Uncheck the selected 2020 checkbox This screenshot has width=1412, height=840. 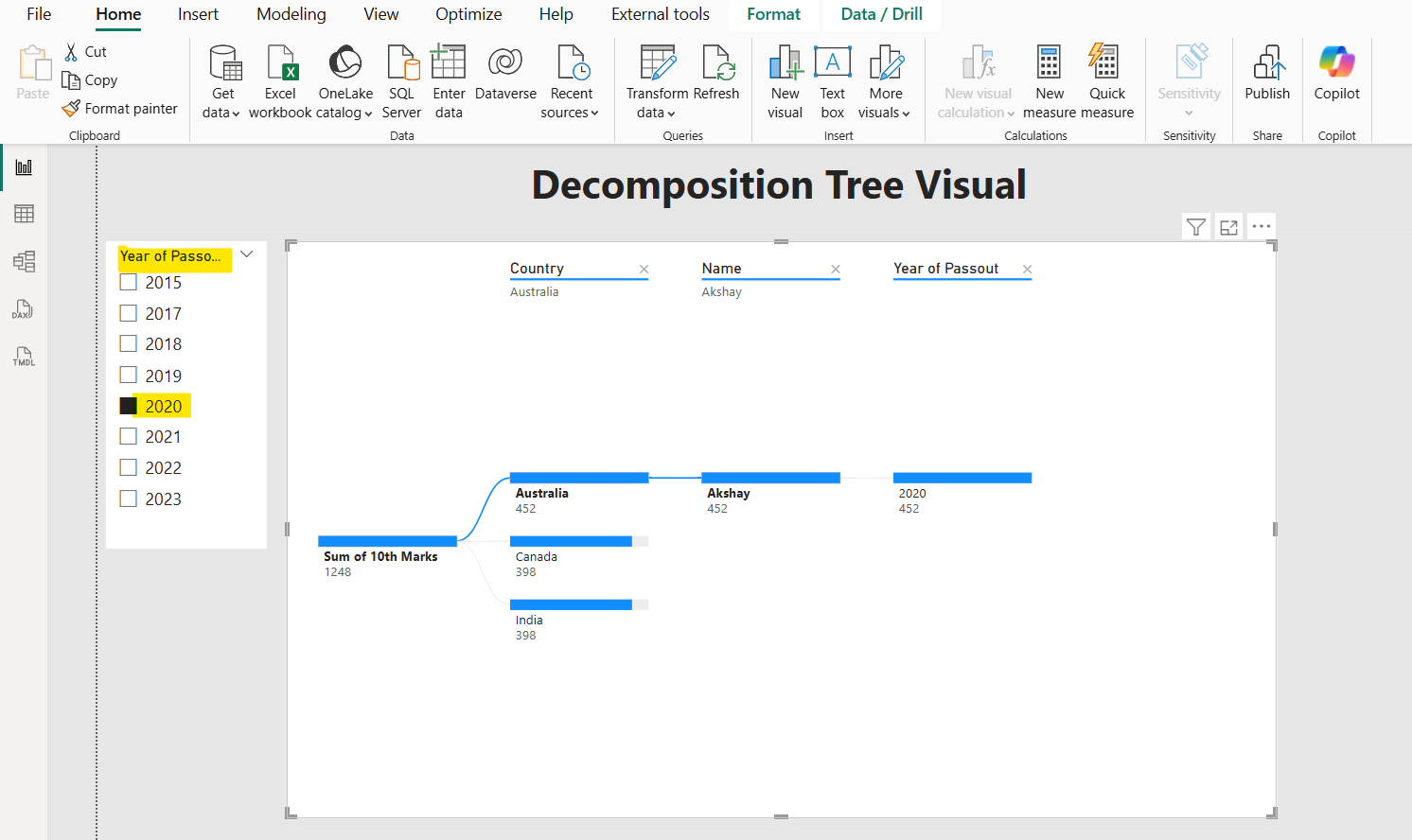[129, 406]
